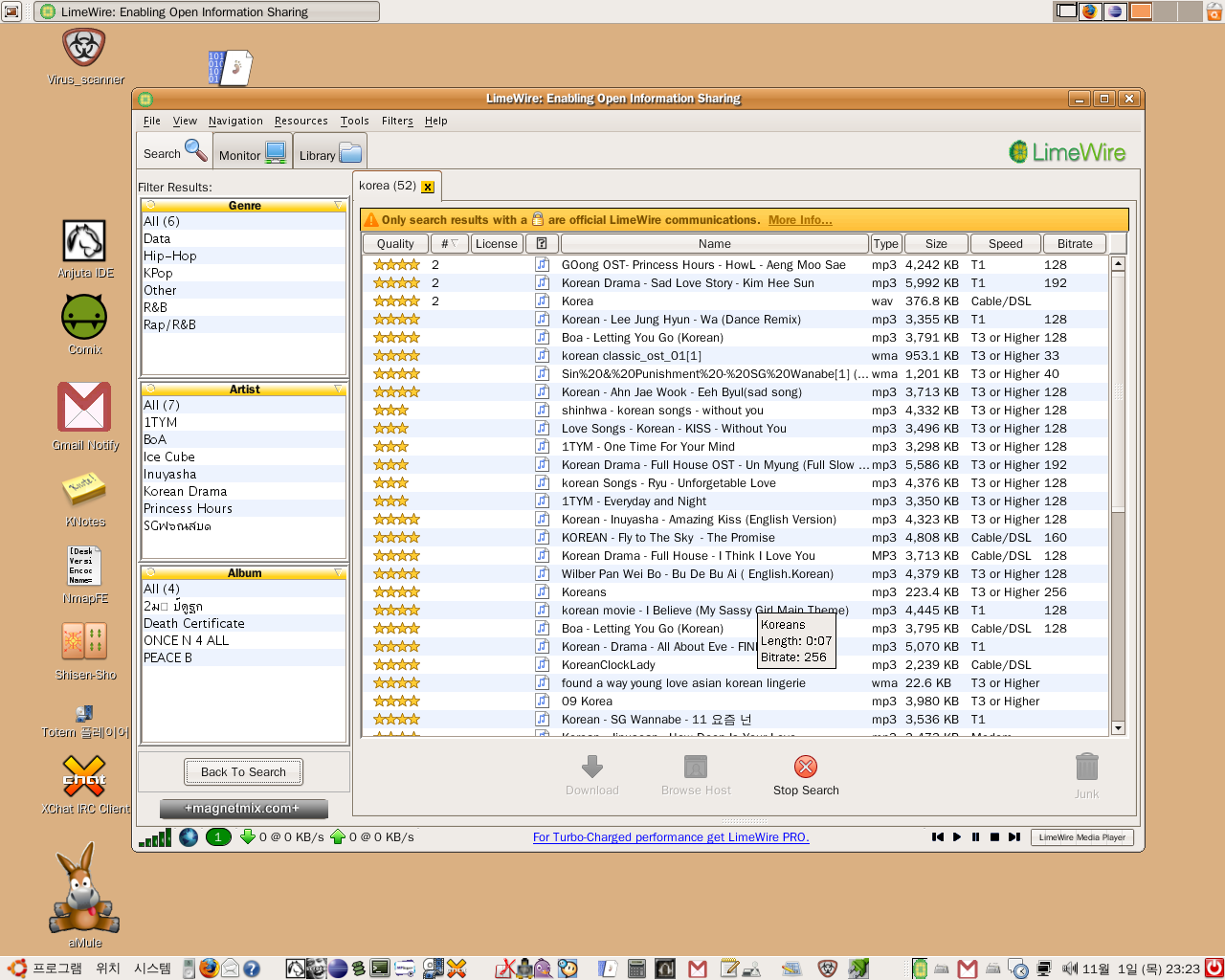This screenshot has width=1225, height=980.
Task: Click the results scrollbar down arrow
Action: 1117,728
